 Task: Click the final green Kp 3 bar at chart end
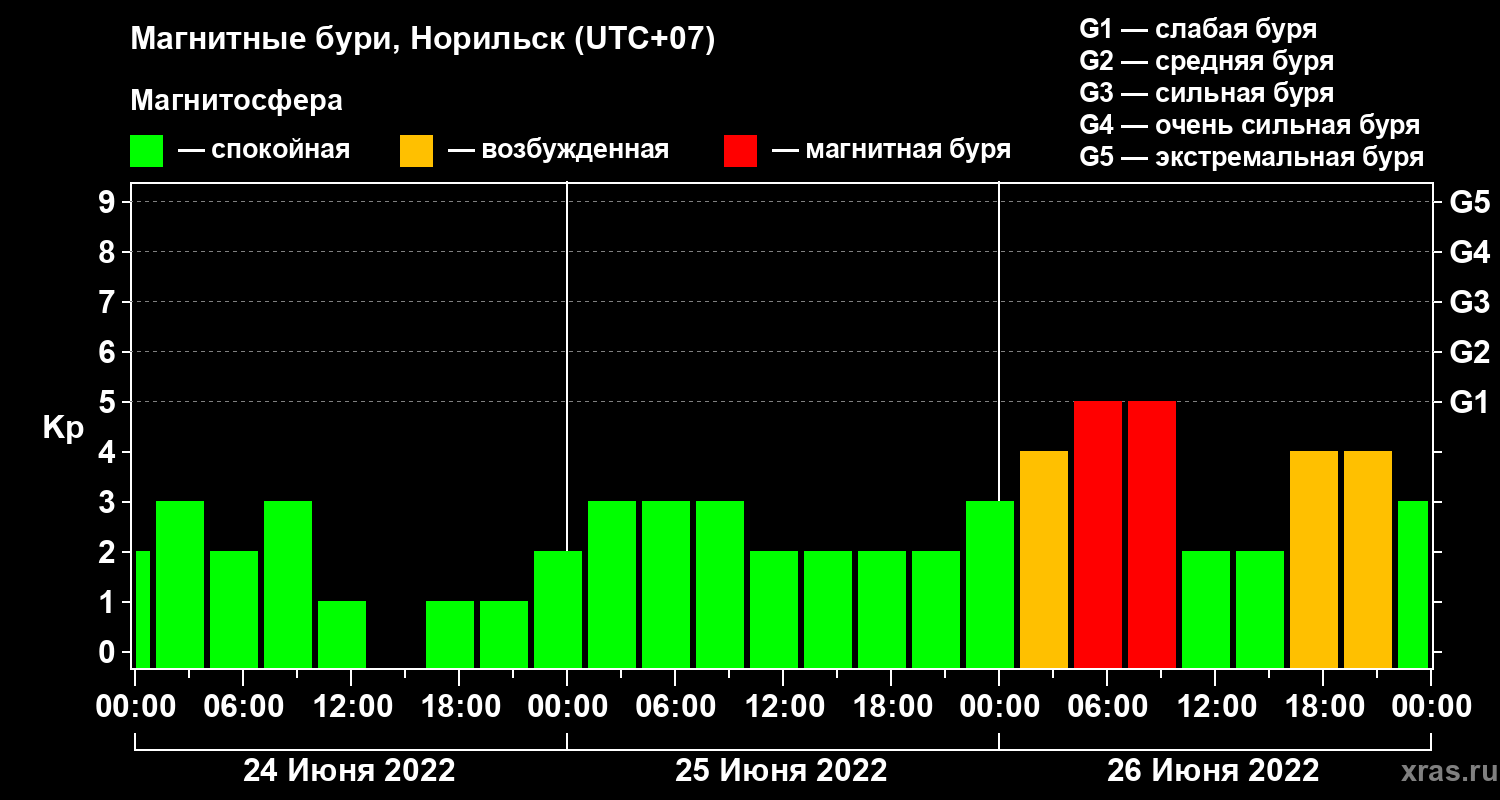1413,584
